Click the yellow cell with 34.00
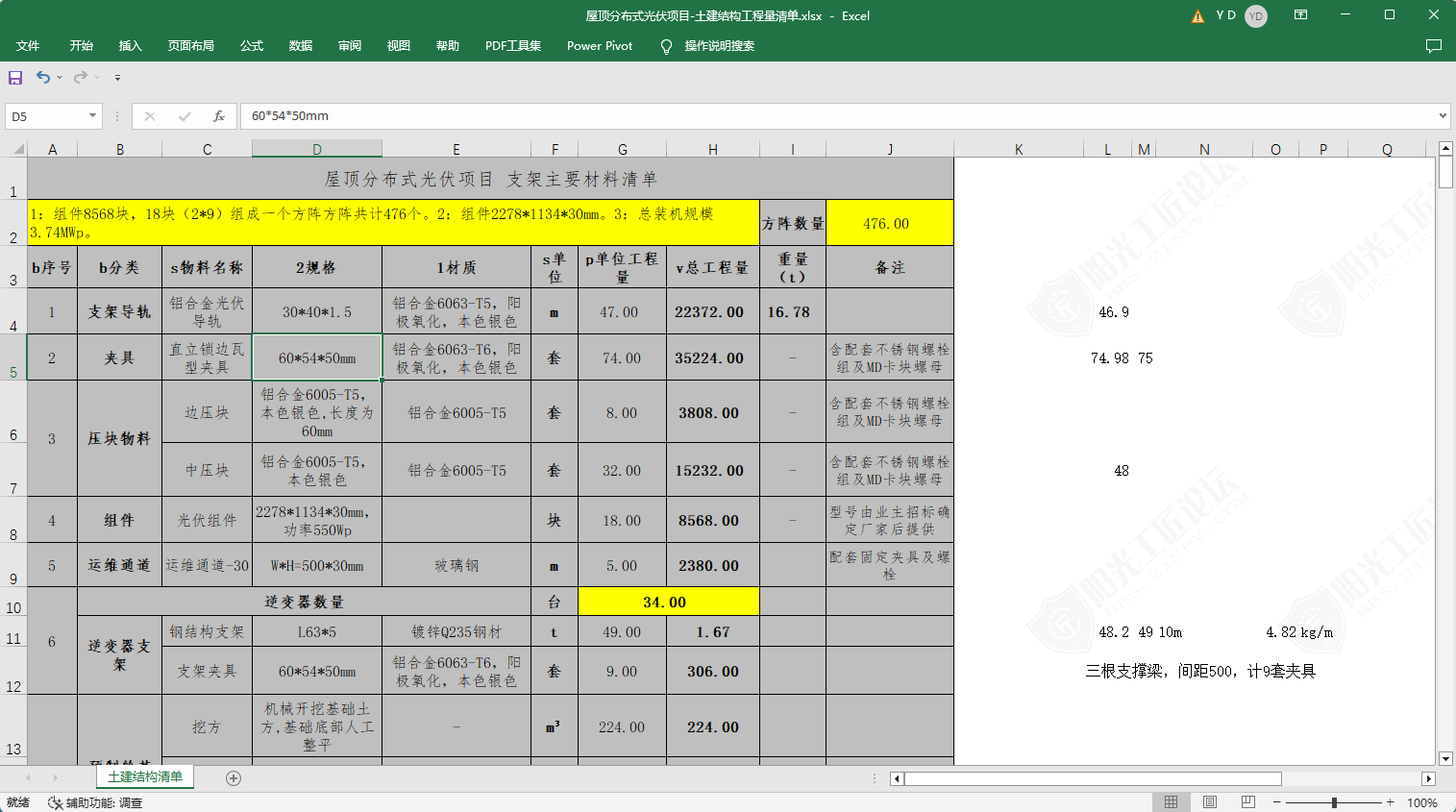This screenshot has height=812, width=1456. pyautogui.click(x=669, y=602)
